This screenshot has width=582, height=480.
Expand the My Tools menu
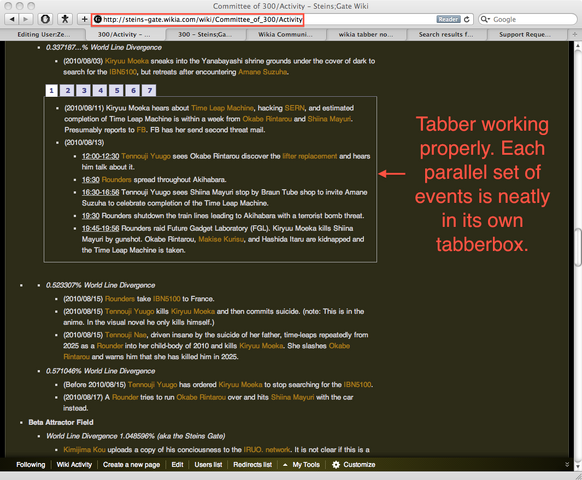[x=301, y=464]
